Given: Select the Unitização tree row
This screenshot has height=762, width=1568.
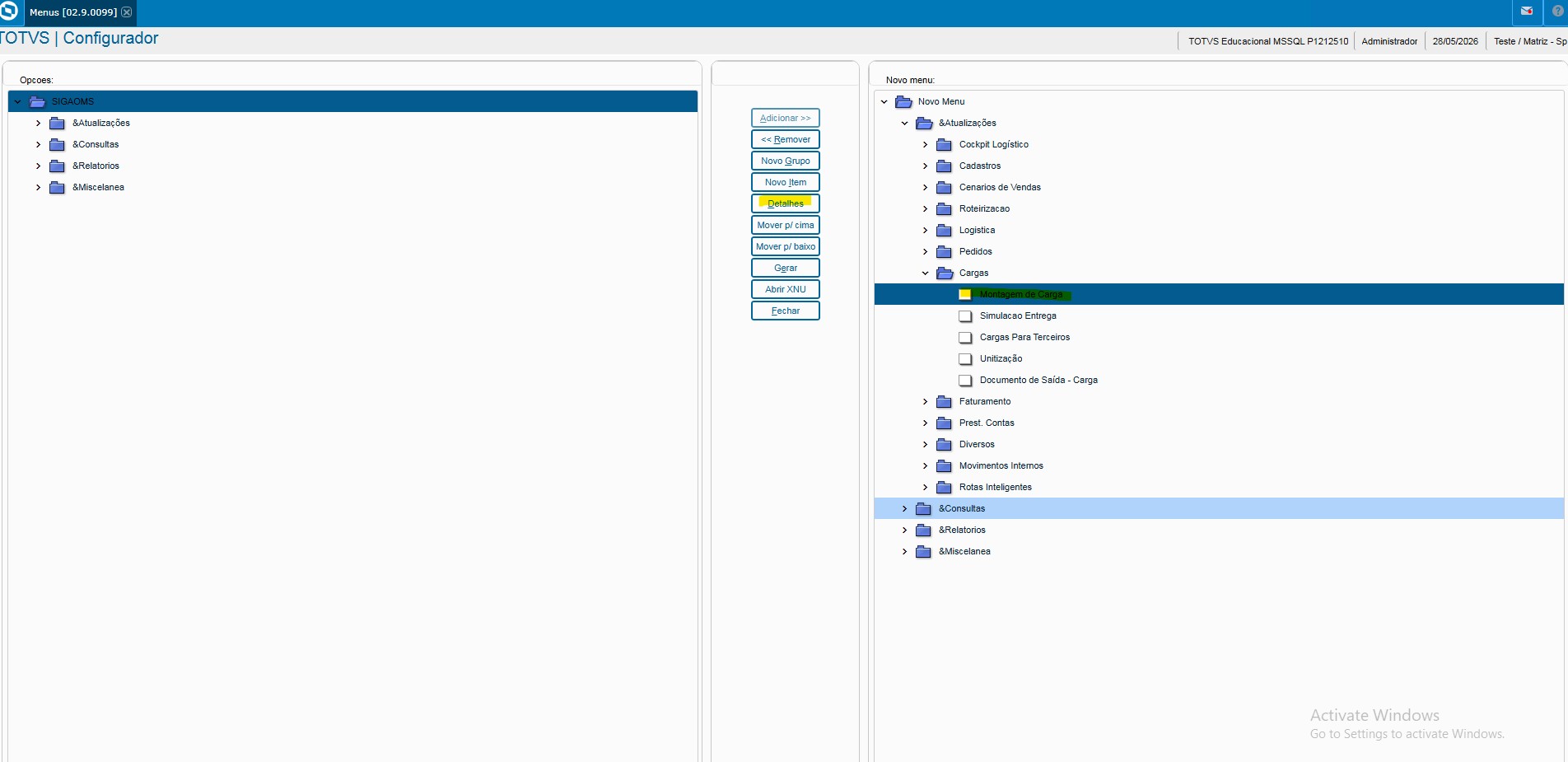Looking at the screenshot, I should tap(1219, 358).
